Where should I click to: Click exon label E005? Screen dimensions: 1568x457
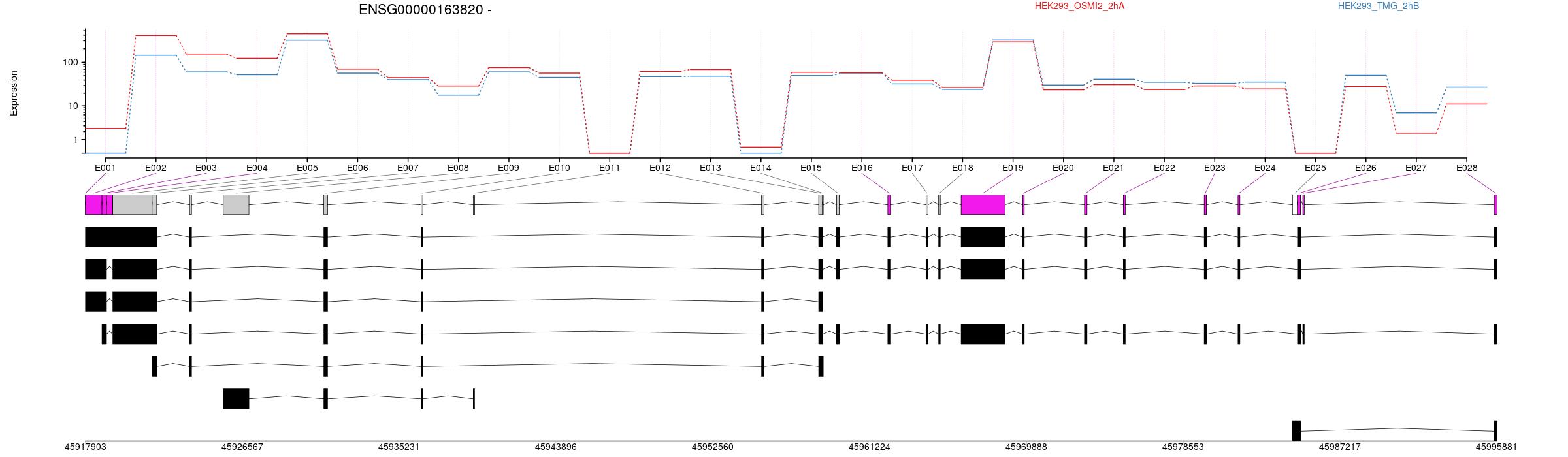(307, 168)
